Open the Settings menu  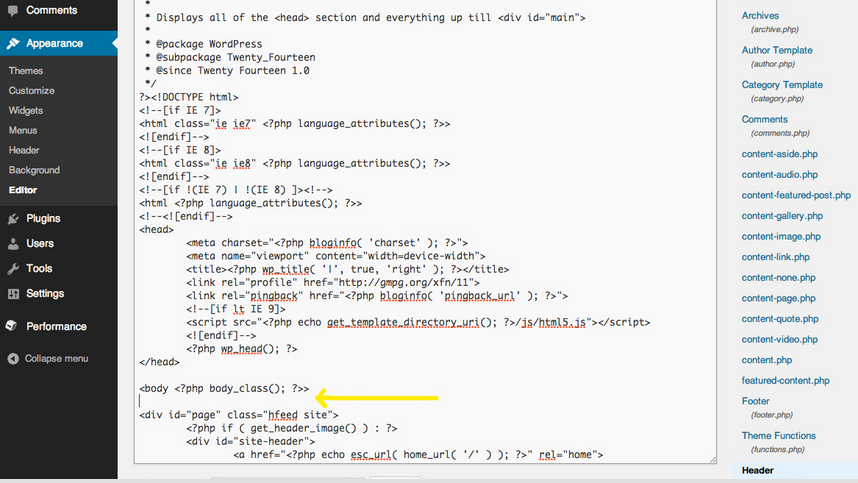45,294
